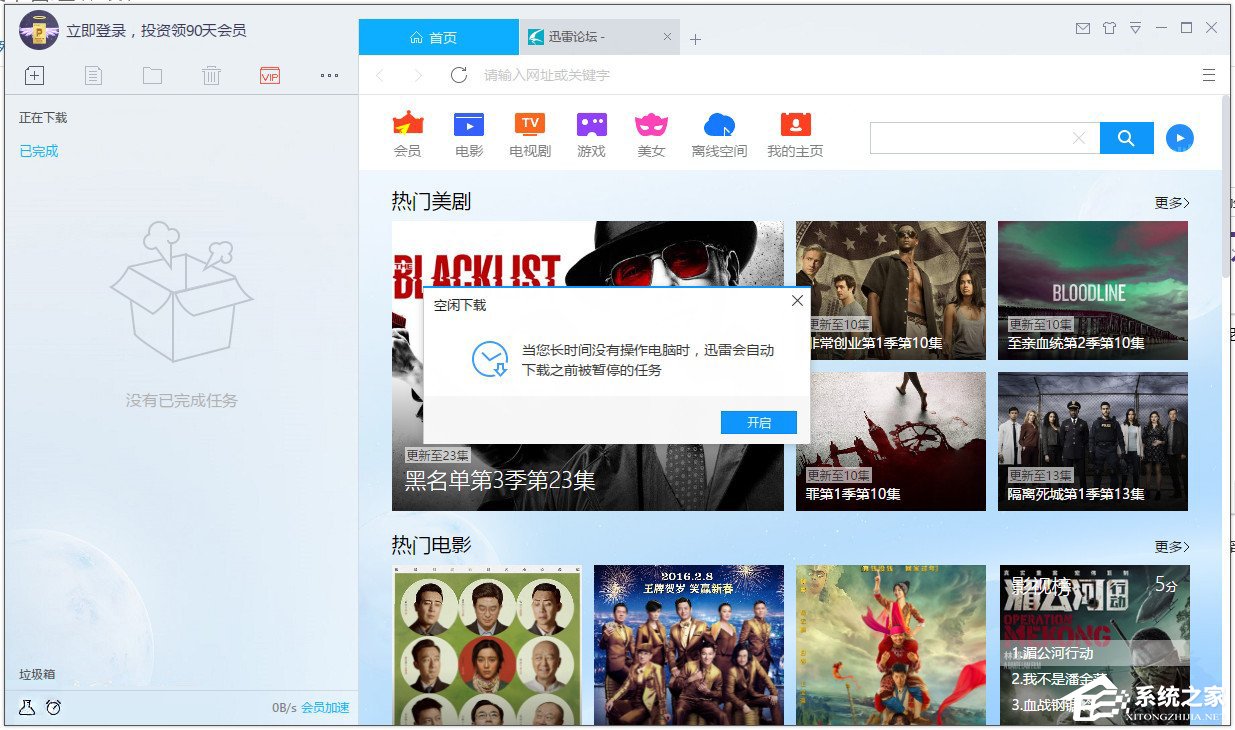Open 垃圾箱 in sidebar
Image resolution: width=1235 pixels, height=730 pixels.
point(37,674)
